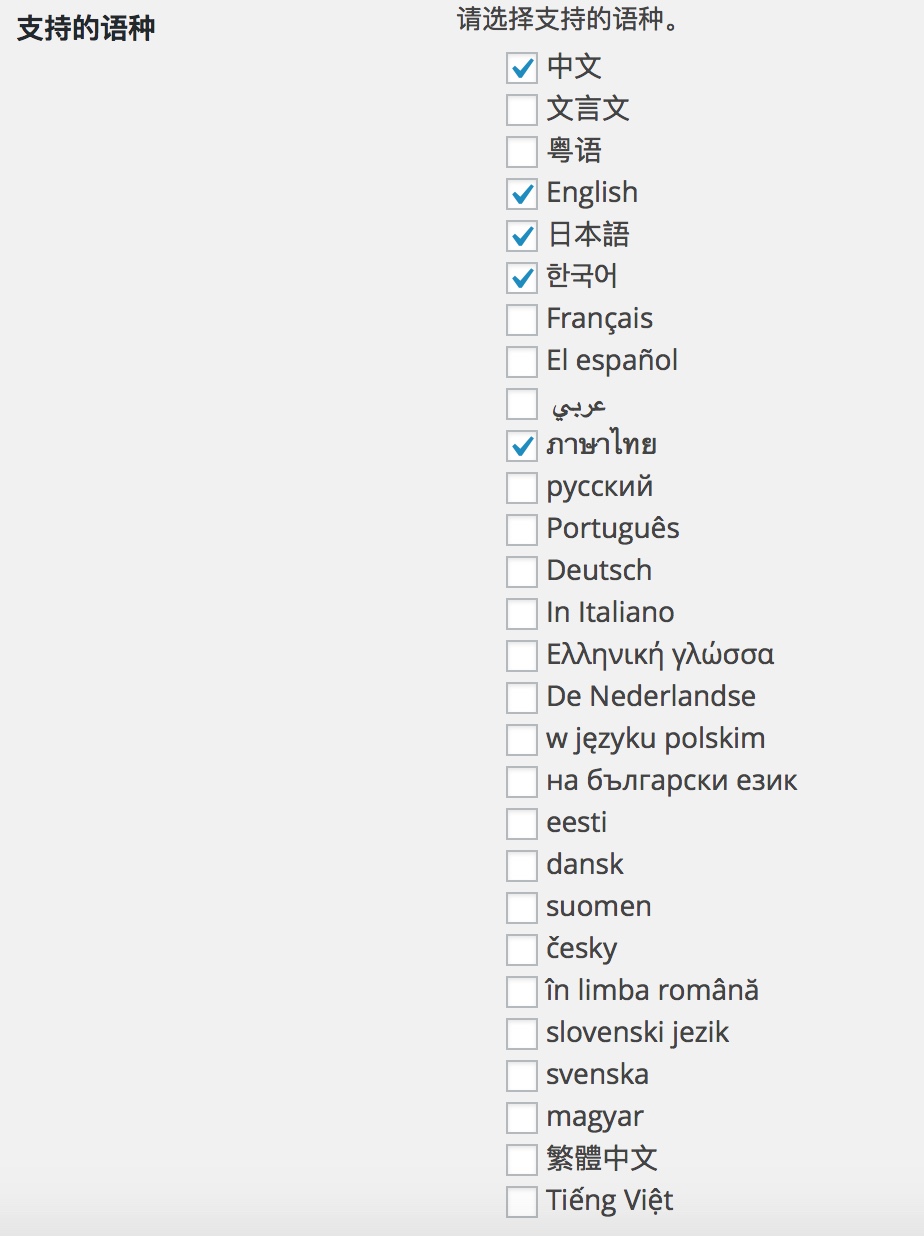Screen dimensions: 924x1236
Task: Enable the svenska checkbox
Action: [x=522, y=1076]
